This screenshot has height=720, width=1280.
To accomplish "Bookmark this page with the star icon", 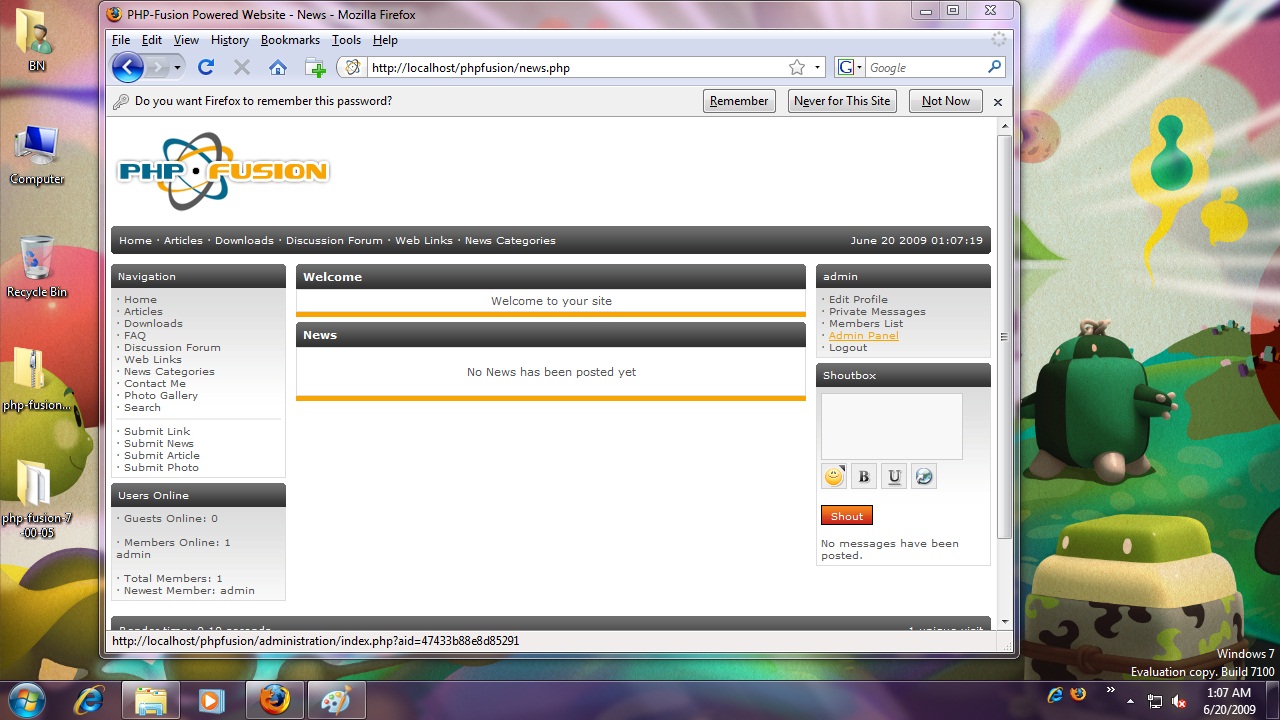I will pyautogui.click(x=797, y=68).
